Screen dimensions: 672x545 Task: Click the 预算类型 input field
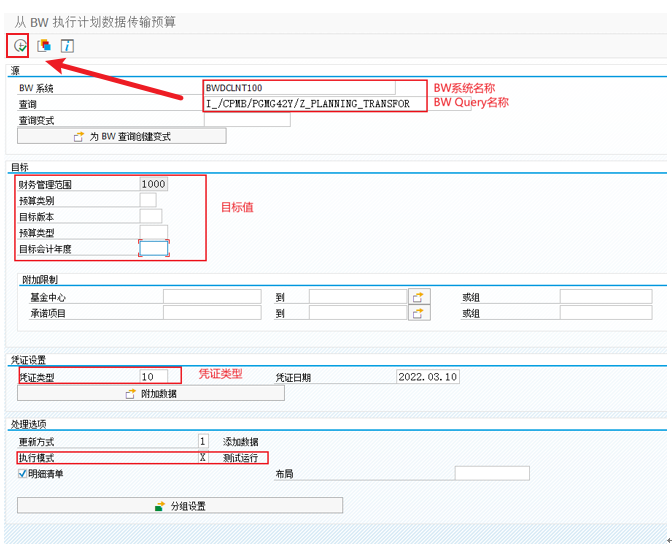tap(153, 232)
